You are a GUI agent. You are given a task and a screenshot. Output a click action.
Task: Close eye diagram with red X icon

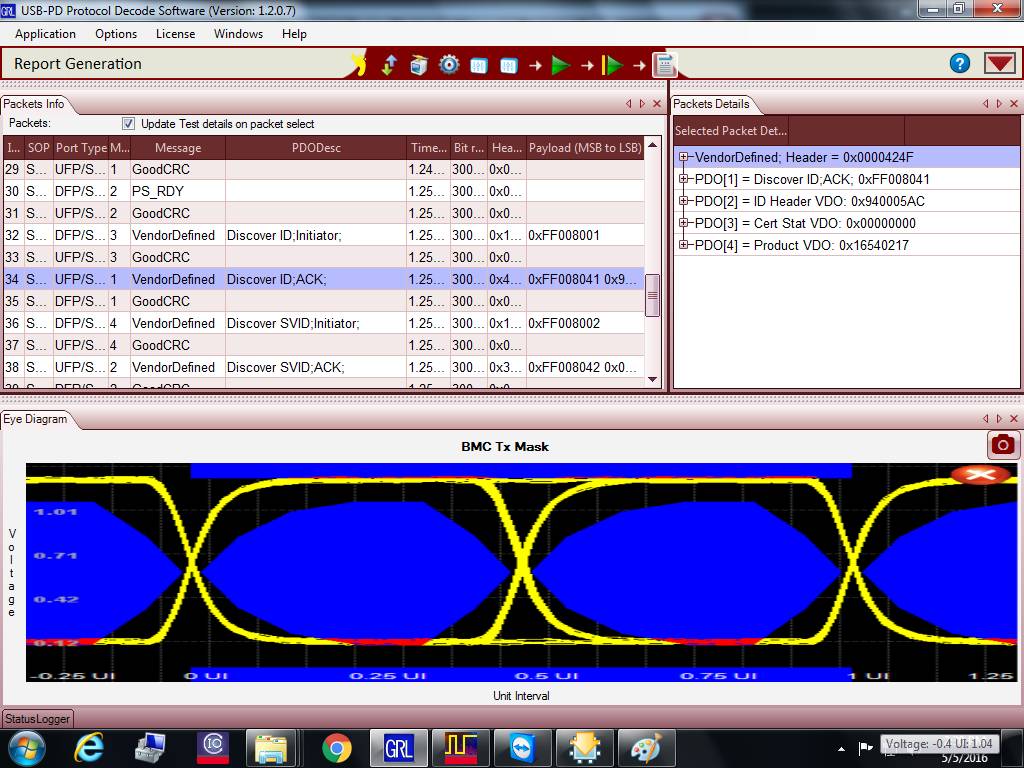[x=980, y=474]
